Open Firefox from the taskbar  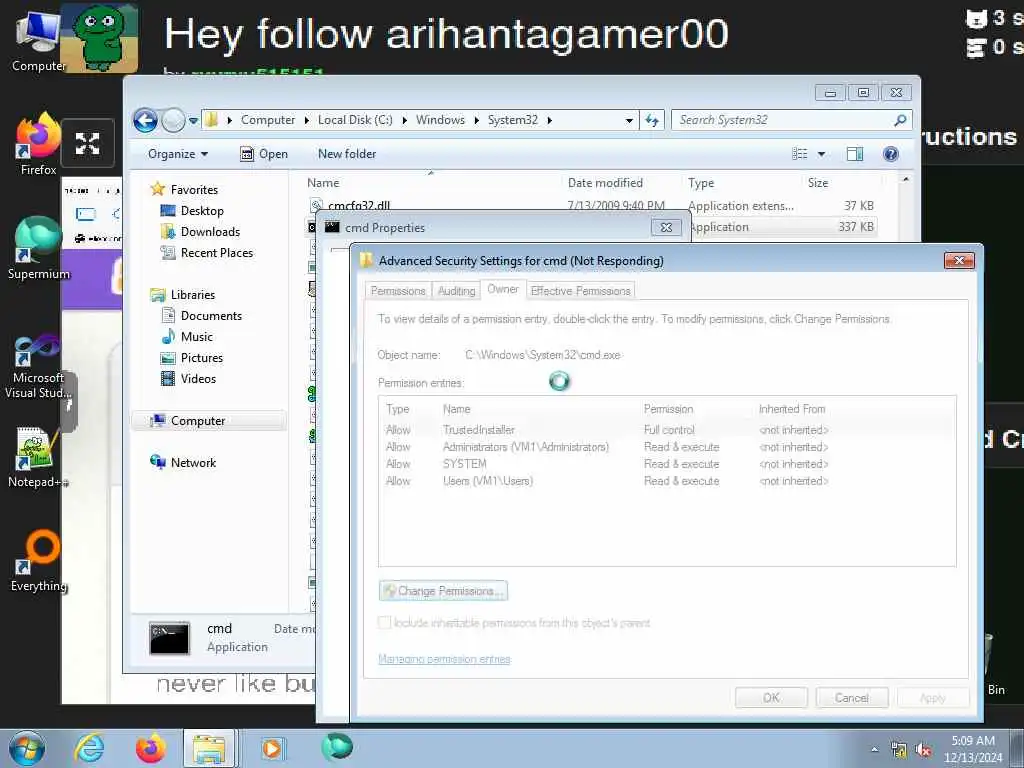tap(150, 748)
